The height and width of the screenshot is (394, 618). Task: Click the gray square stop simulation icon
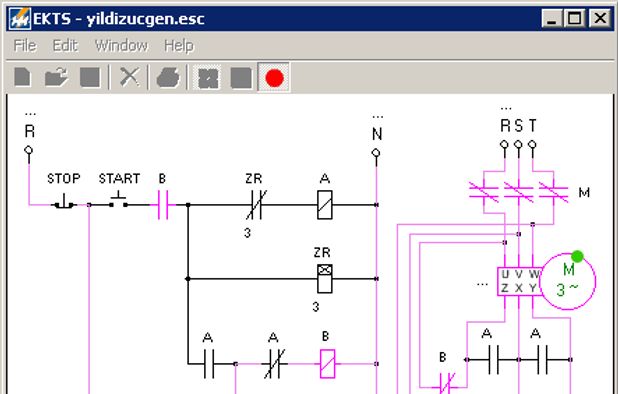(241, 78)
